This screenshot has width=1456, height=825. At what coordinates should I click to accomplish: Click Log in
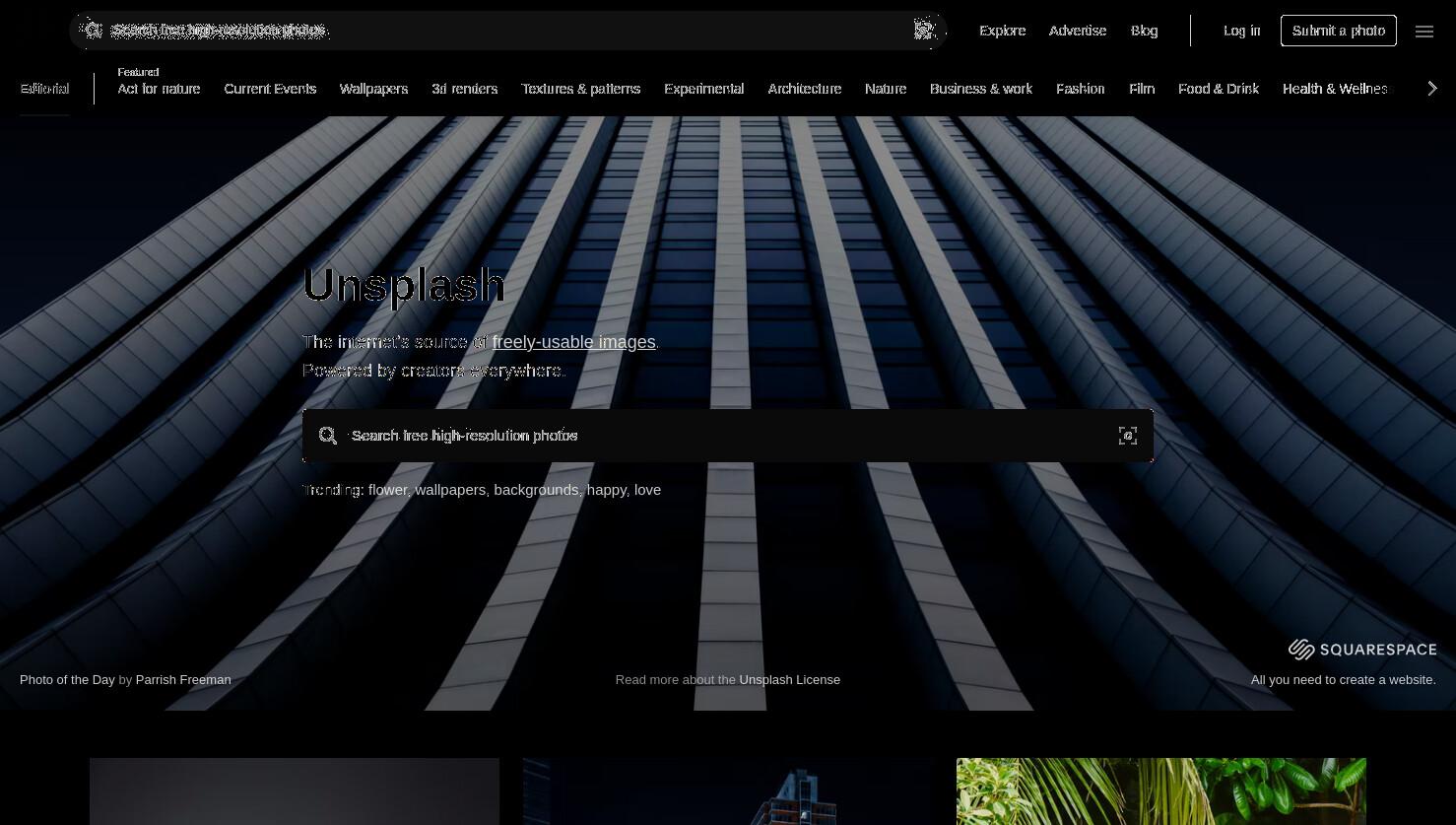tap(1241, 31)
